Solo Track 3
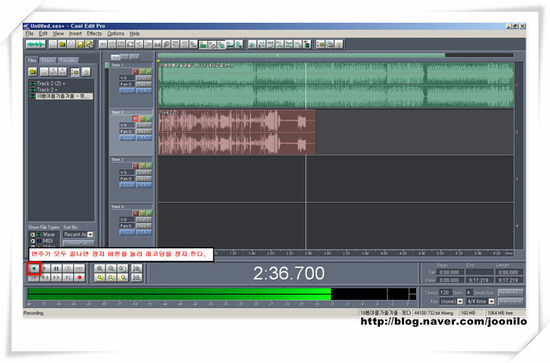Viewport: 550px width, 363px height. coord(142,166)
